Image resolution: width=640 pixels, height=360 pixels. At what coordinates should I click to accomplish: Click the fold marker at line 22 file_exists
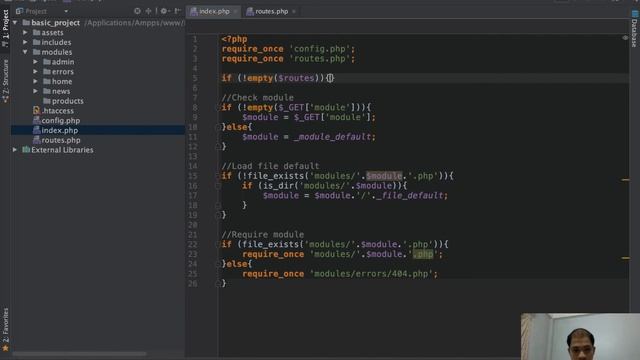click(218, 244)
